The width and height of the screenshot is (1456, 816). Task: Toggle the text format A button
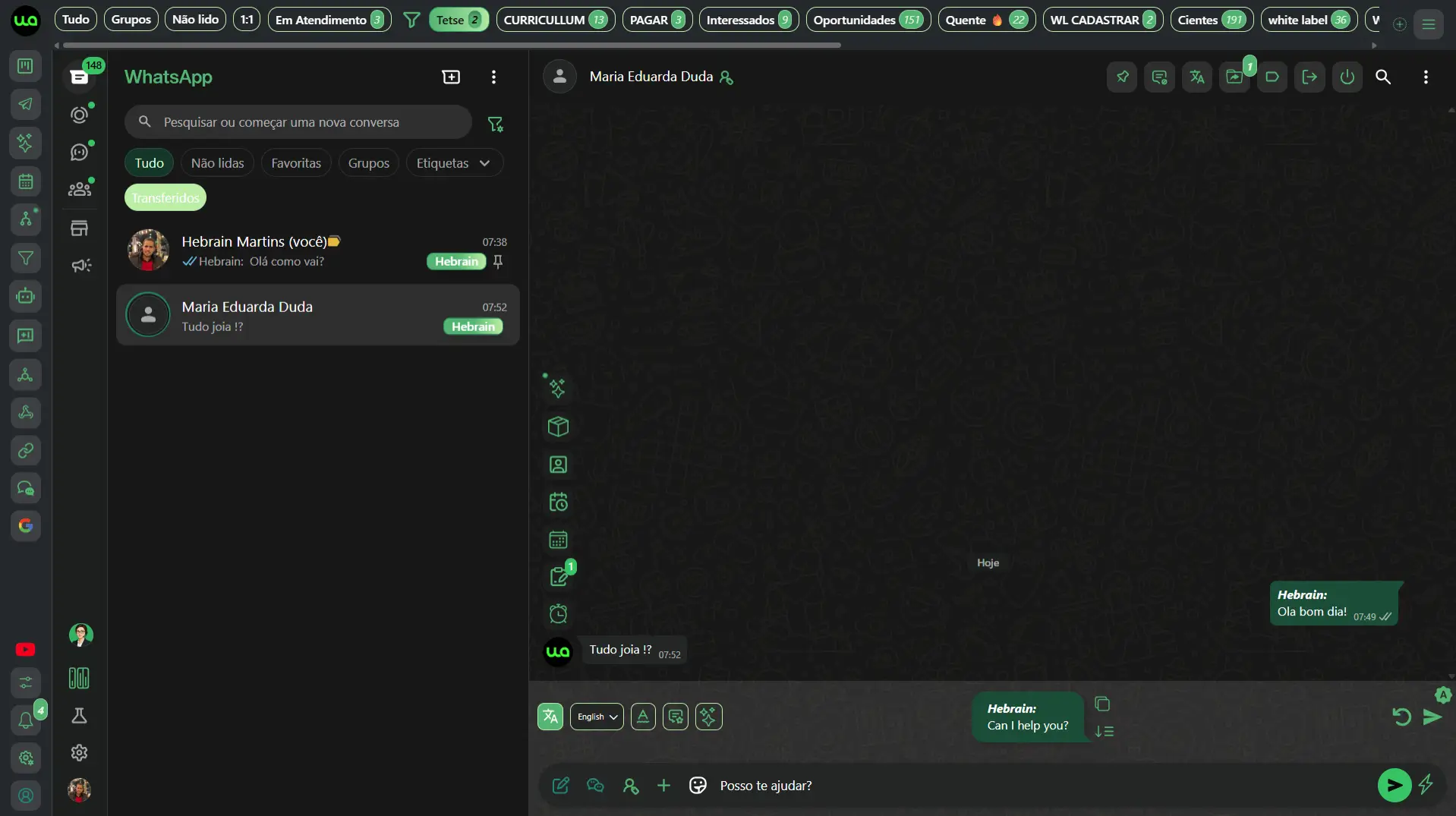(643, 717)
